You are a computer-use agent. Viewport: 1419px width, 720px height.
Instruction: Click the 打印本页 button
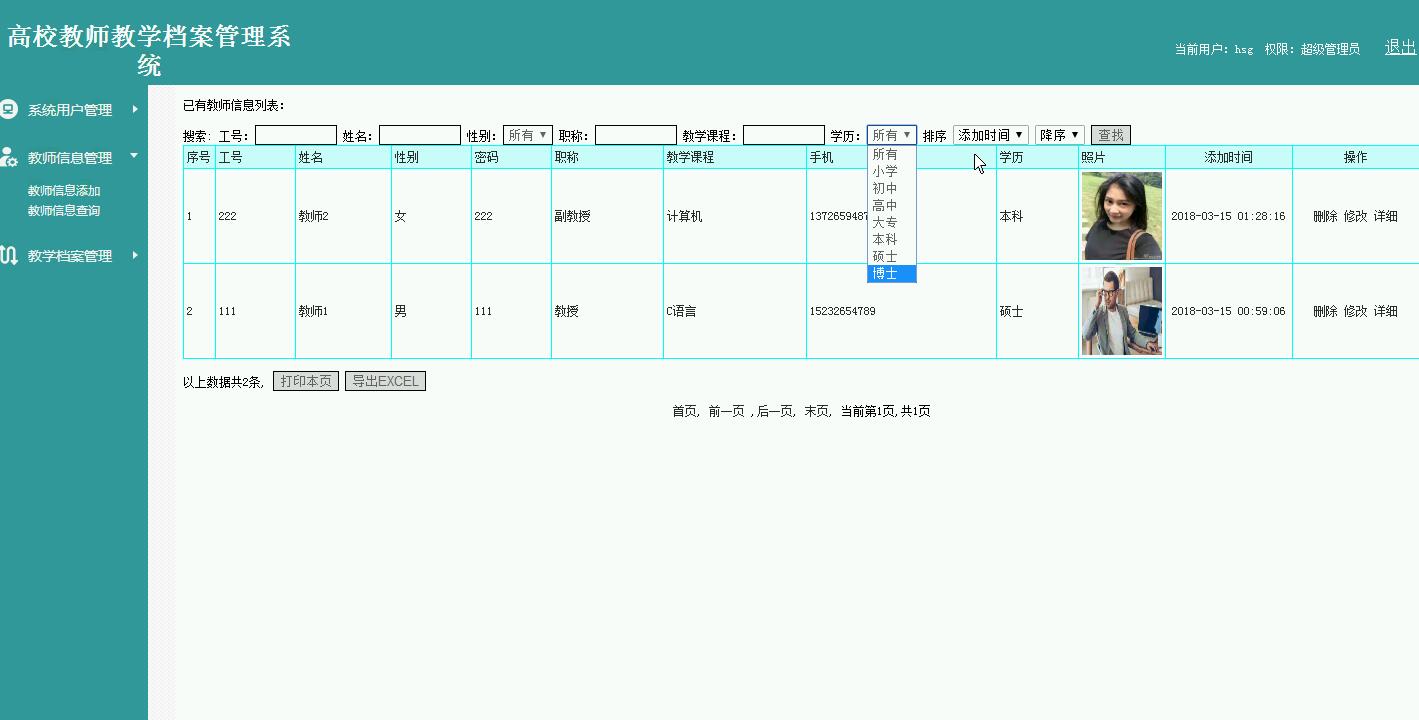coord(306,381)
